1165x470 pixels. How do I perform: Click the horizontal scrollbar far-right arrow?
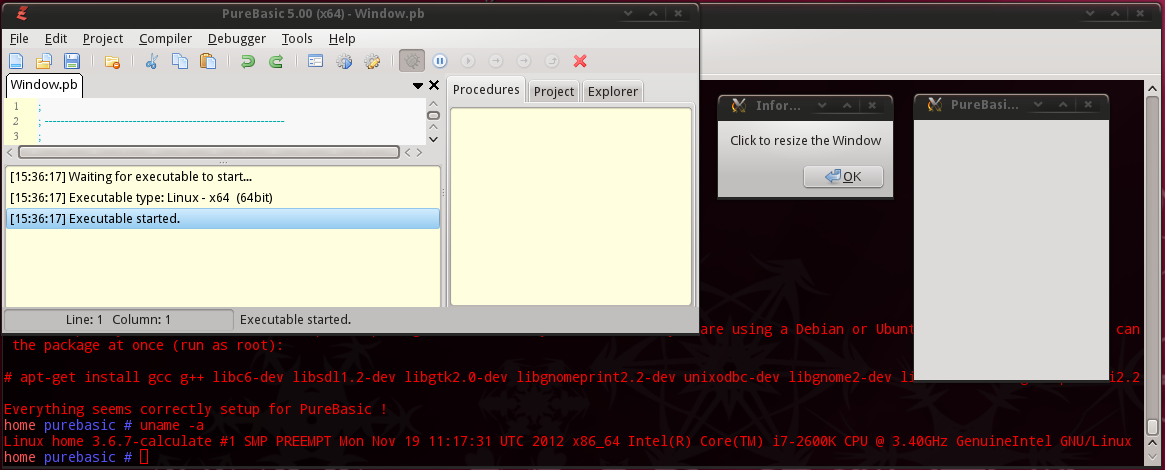coord(419,152)
